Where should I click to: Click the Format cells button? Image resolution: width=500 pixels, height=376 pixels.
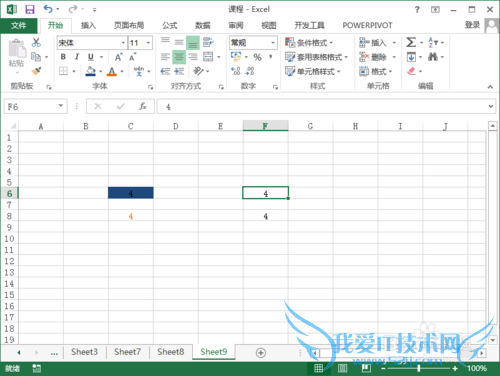point(376,71)
